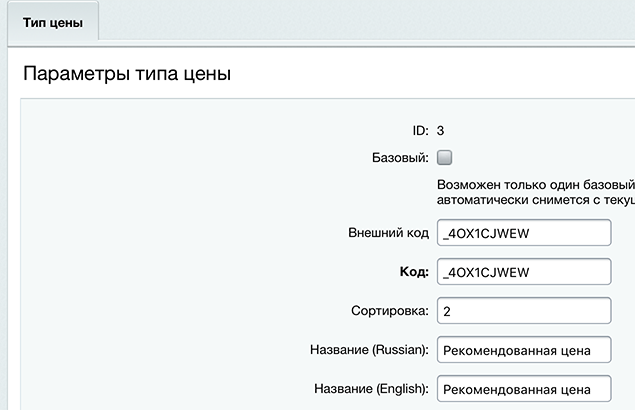The width and height of the screenshot is (635, 410).
Task: Click the Базовый: label
Action: 400,157
